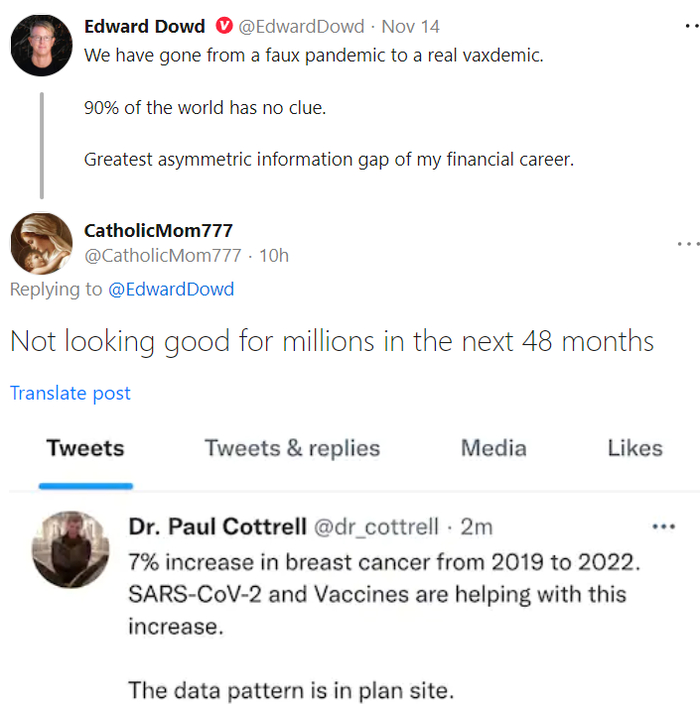This screenshot has width=700, height=704.
Task: Click Translate post
Action: click(x=70, y=393)
